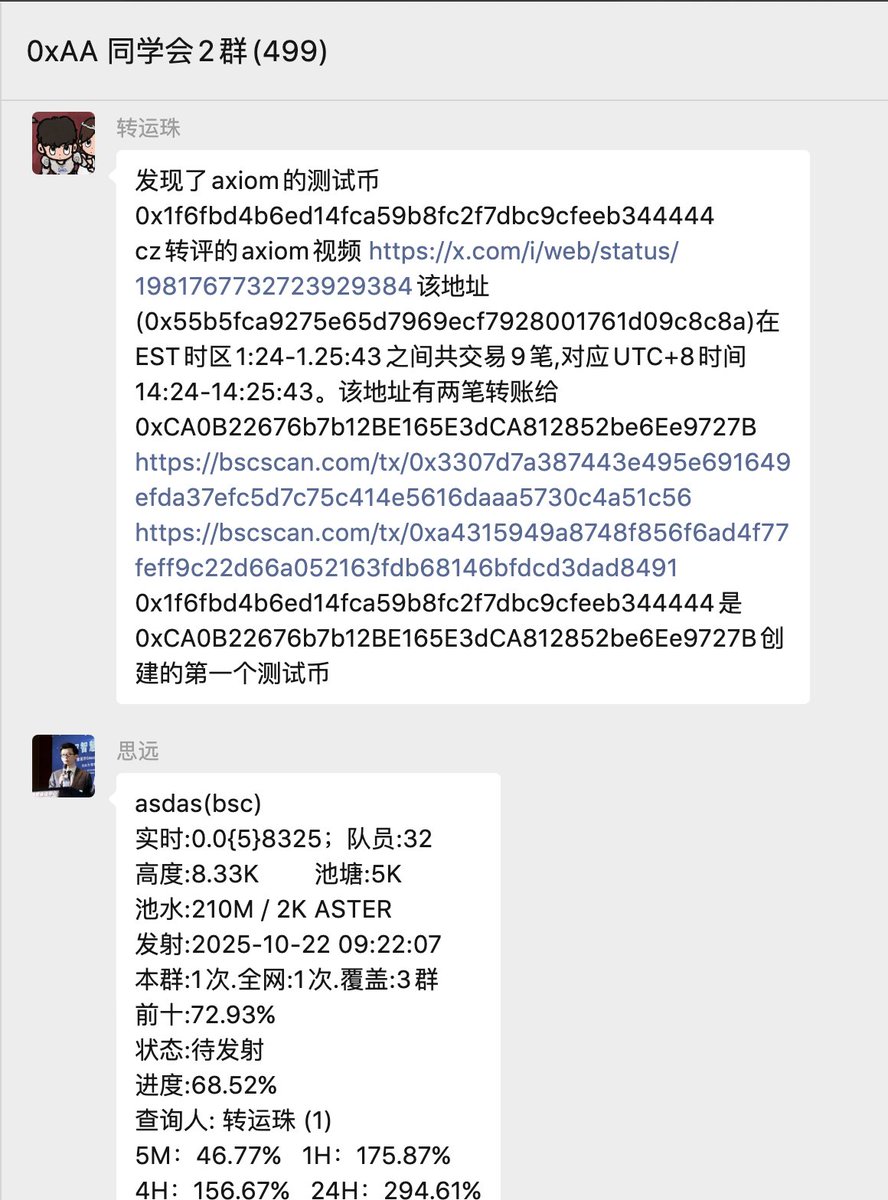
Task: Open 思远's profile avatar
Action: pos(64,766)
